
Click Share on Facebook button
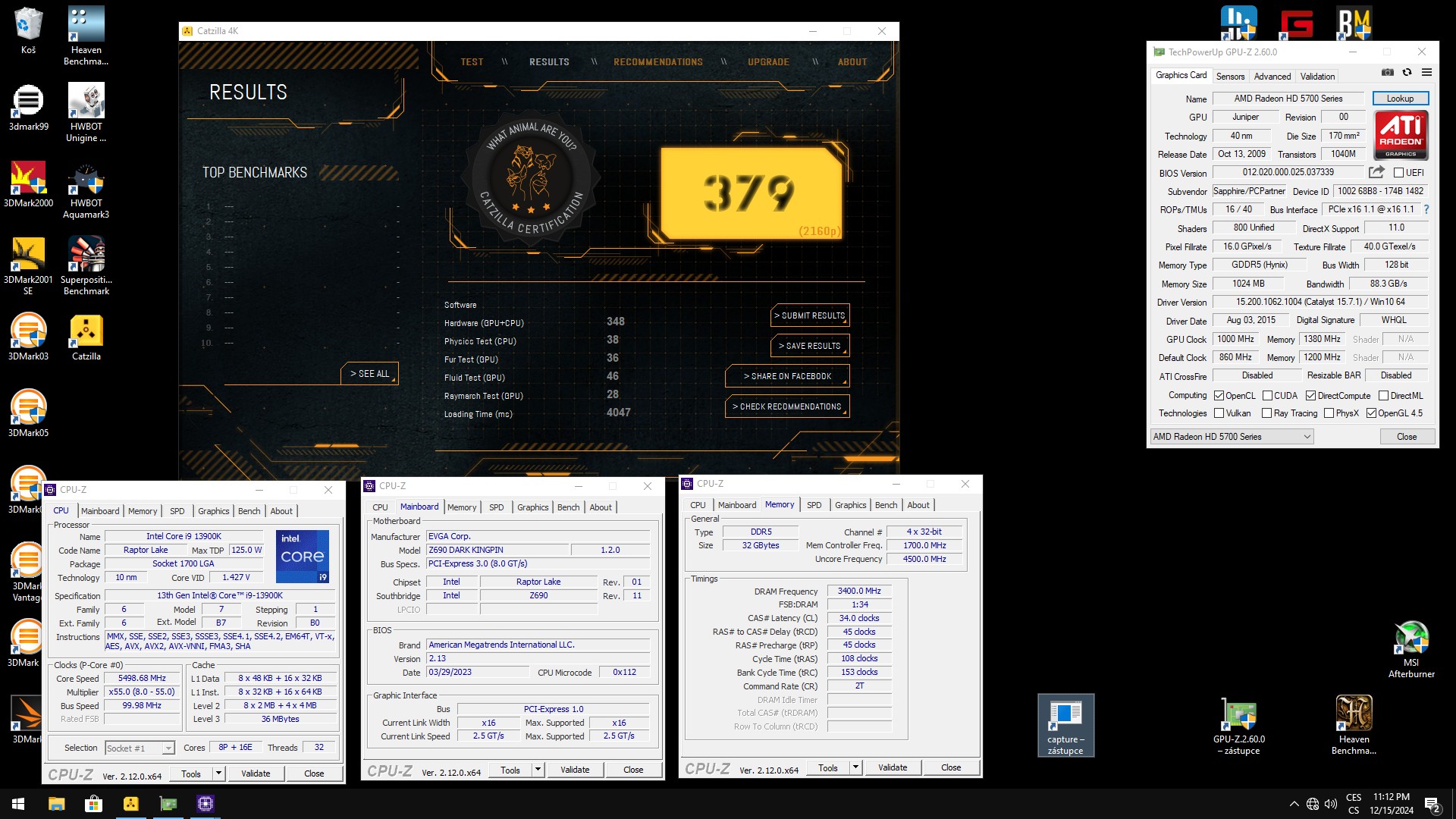pyautogui.click(x=787, y=376)
